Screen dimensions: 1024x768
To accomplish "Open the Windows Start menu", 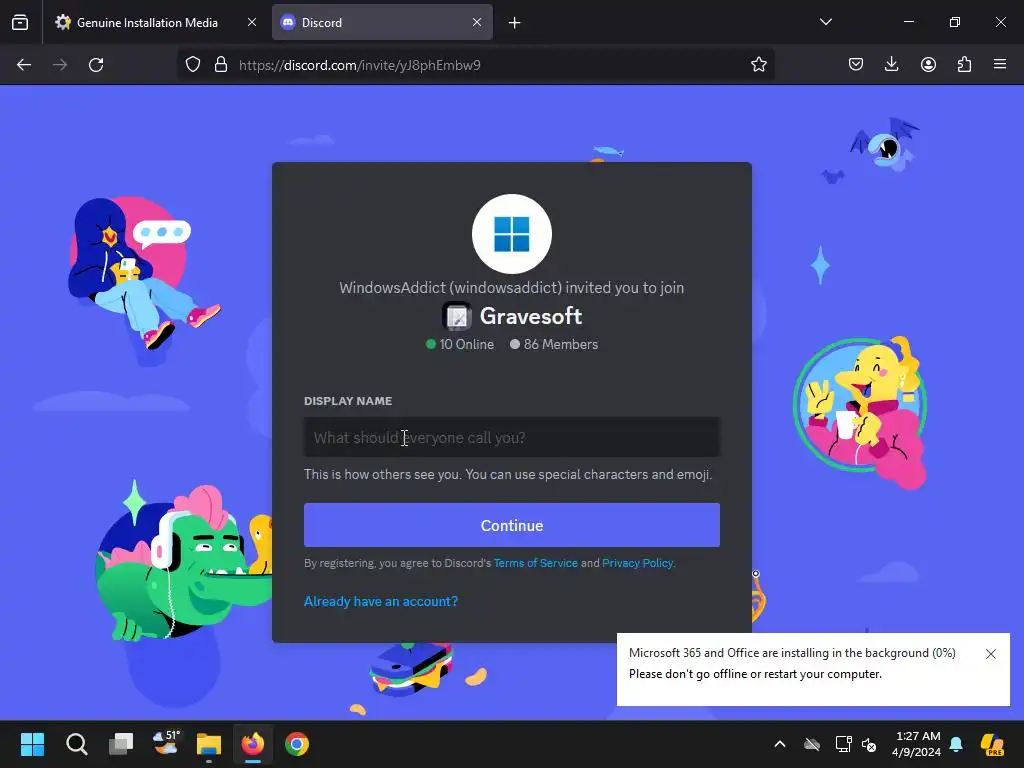I will coord(32,744).
